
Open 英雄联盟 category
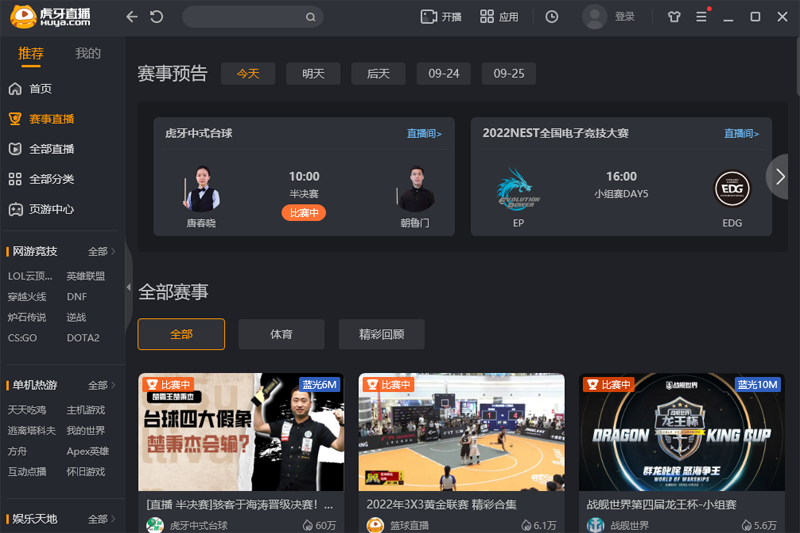click(86, 276)
